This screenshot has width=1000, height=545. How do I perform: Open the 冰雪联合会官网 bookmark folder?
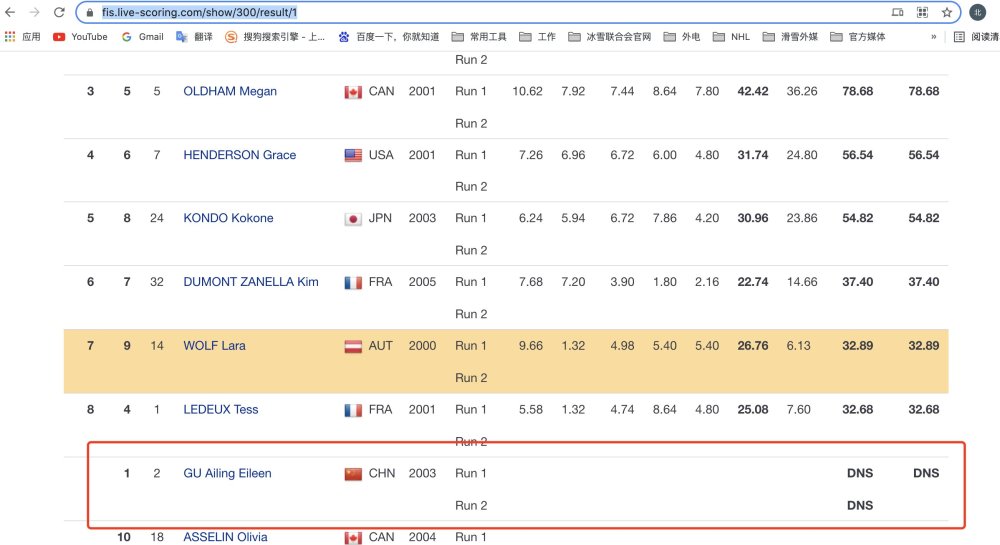(x=610, y=37)
